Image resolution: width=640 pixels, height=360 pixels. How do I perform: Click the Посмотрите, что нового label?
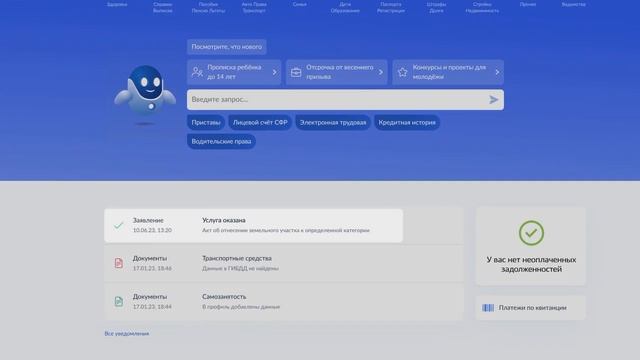pyautogui.click(x=227, y=47)
